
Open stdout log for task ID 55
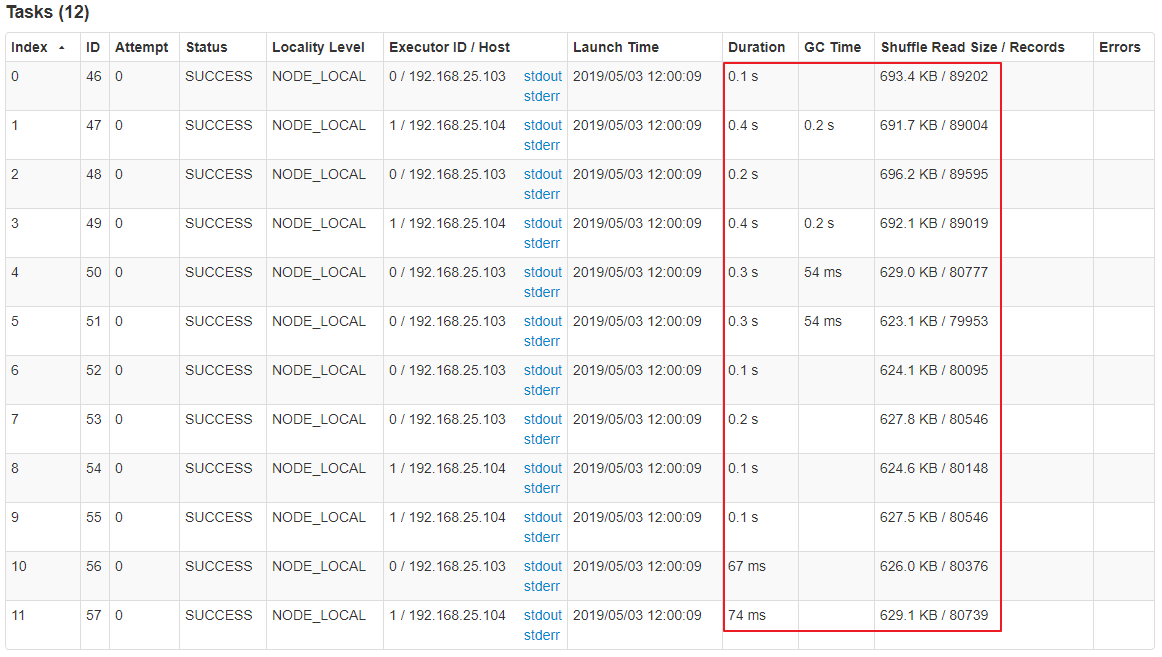point(542,517)
